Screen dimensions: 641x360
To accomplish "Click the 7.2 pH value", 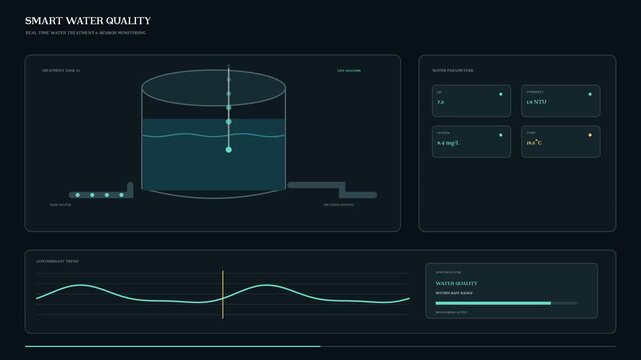I will (440, 102).
